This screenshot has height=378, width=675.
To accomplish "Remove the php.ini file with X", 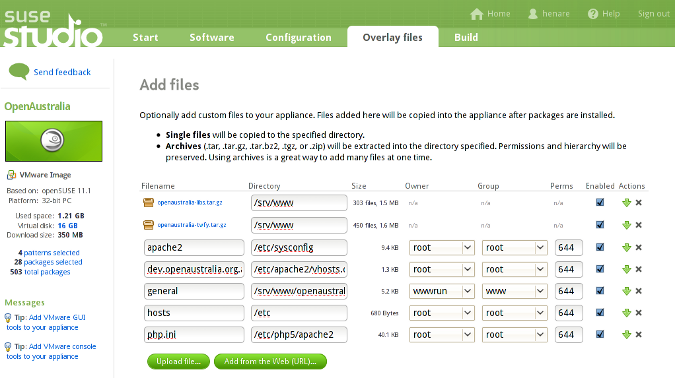I will 639,334.
